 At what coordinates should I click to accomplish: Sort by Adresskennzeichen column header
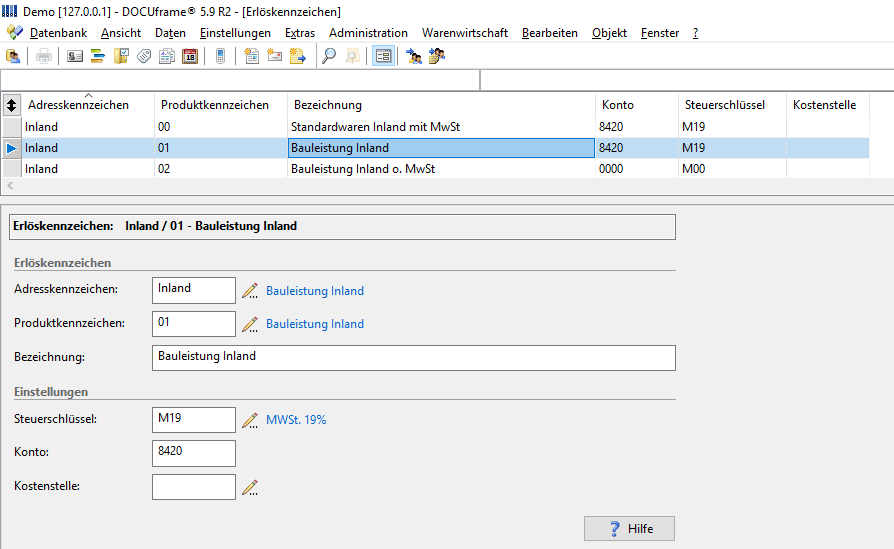pyautogui.click(x=88, y=105)
